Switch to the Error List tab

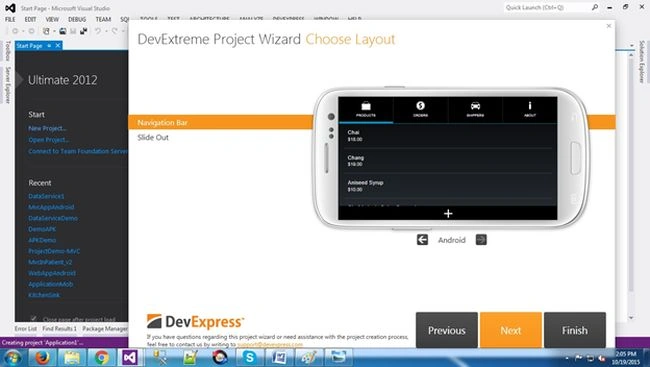[26, 328]
